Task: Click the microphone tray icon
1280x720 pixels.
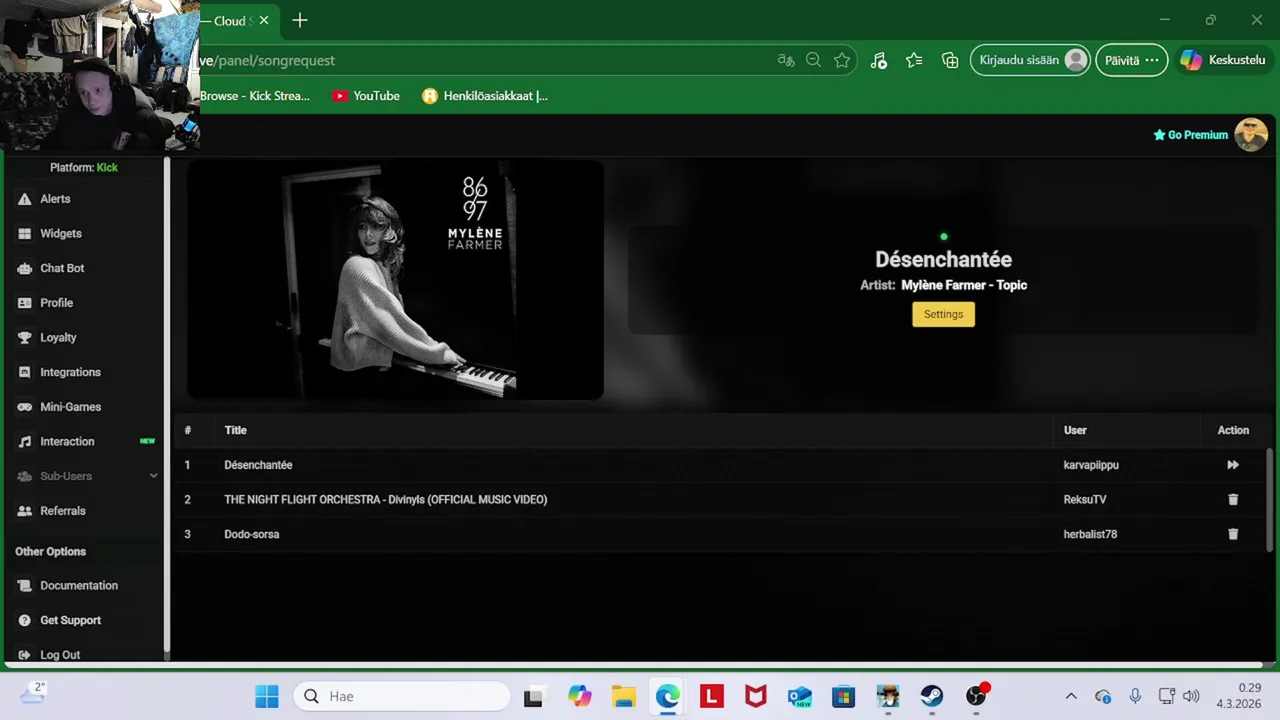Action: pyautogui.click(x=1135, y=696)
